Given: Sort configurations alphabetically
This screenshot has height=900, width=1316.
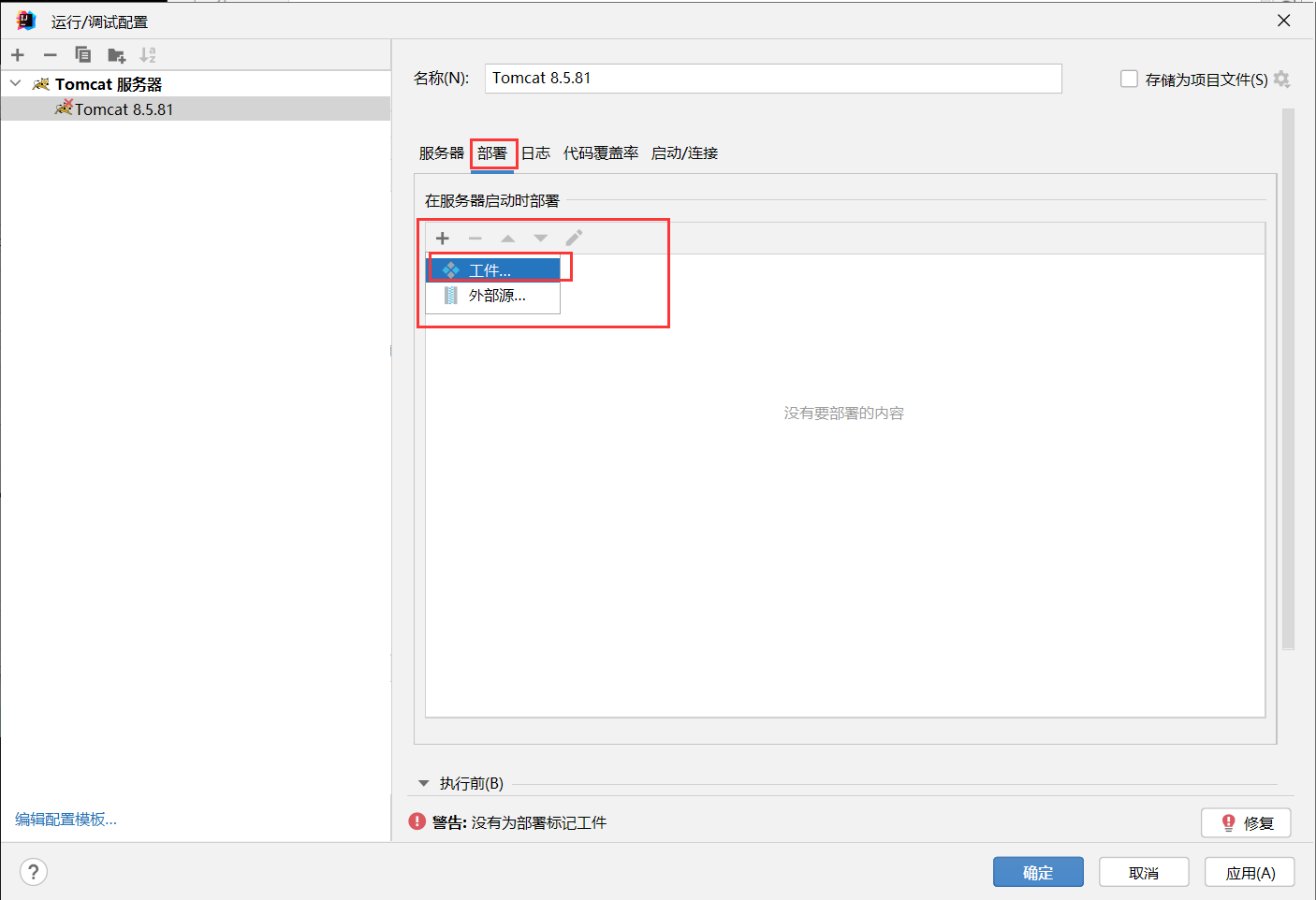Looking at the screenshot, I should click(x=148, y=55).
